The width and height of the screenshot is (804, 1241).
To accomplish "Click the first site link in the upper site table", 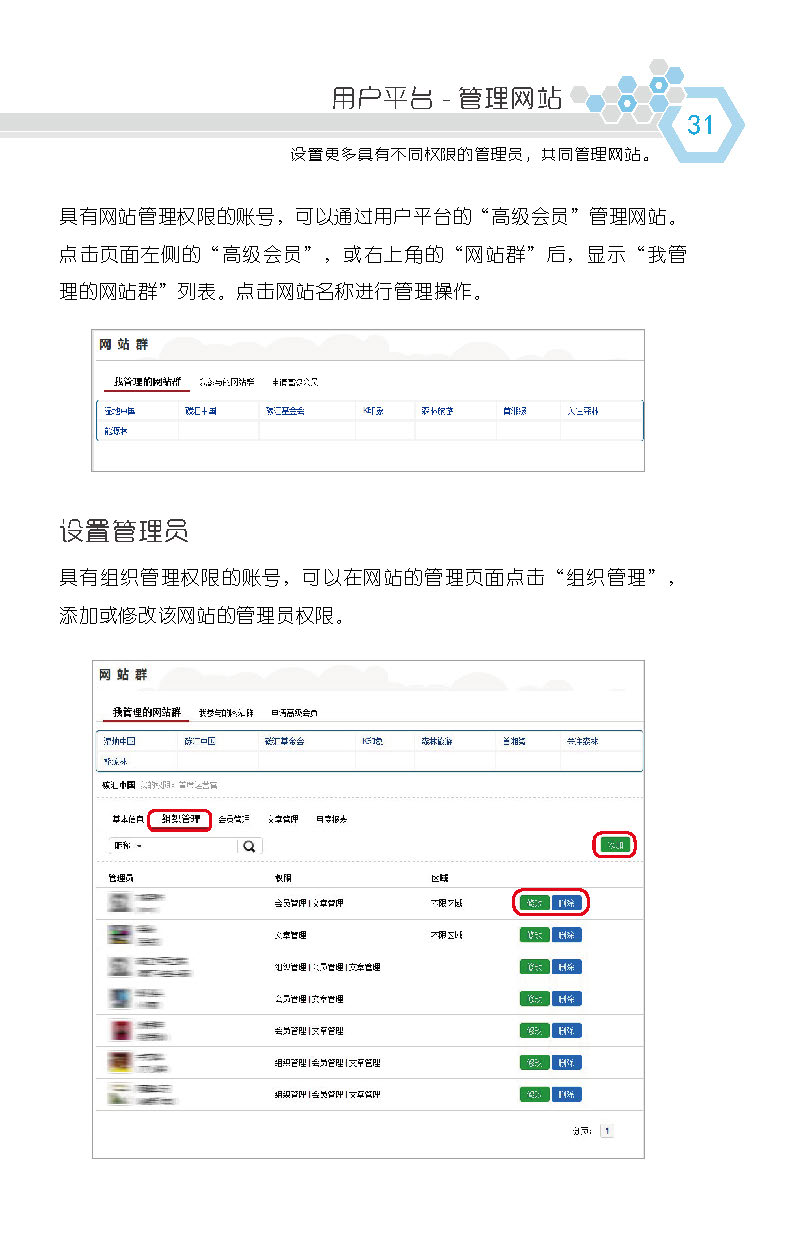I will click(119, 411).
